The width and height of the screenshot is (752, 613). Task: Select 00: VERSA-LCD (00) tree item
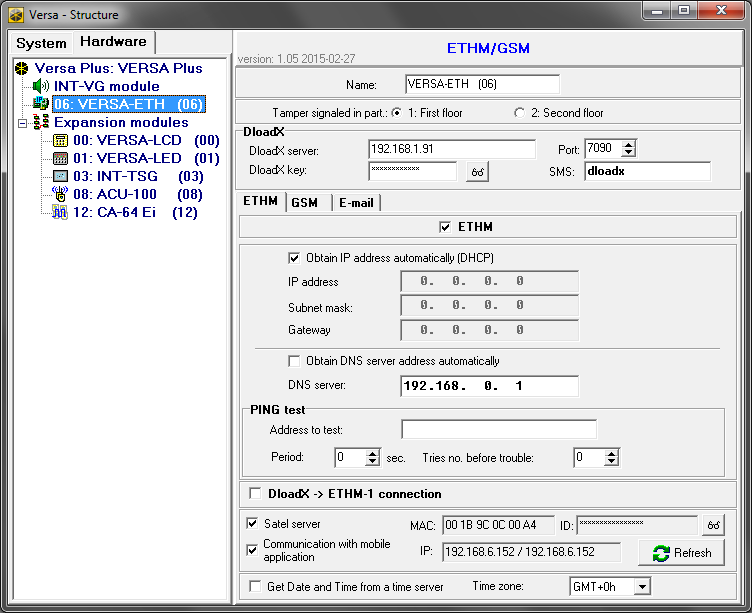[x=146, y=141]
